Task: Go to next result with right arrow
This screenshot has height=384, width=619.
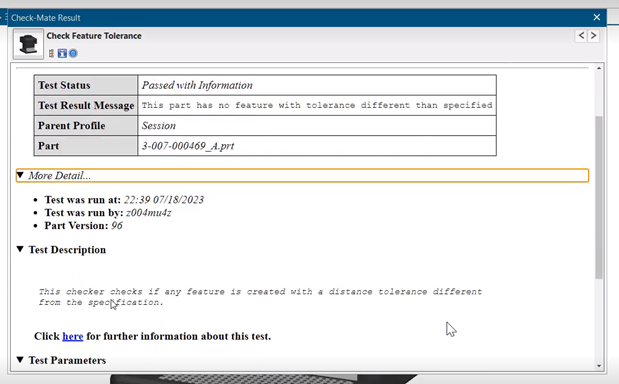Action: click(x=593, y=36)
